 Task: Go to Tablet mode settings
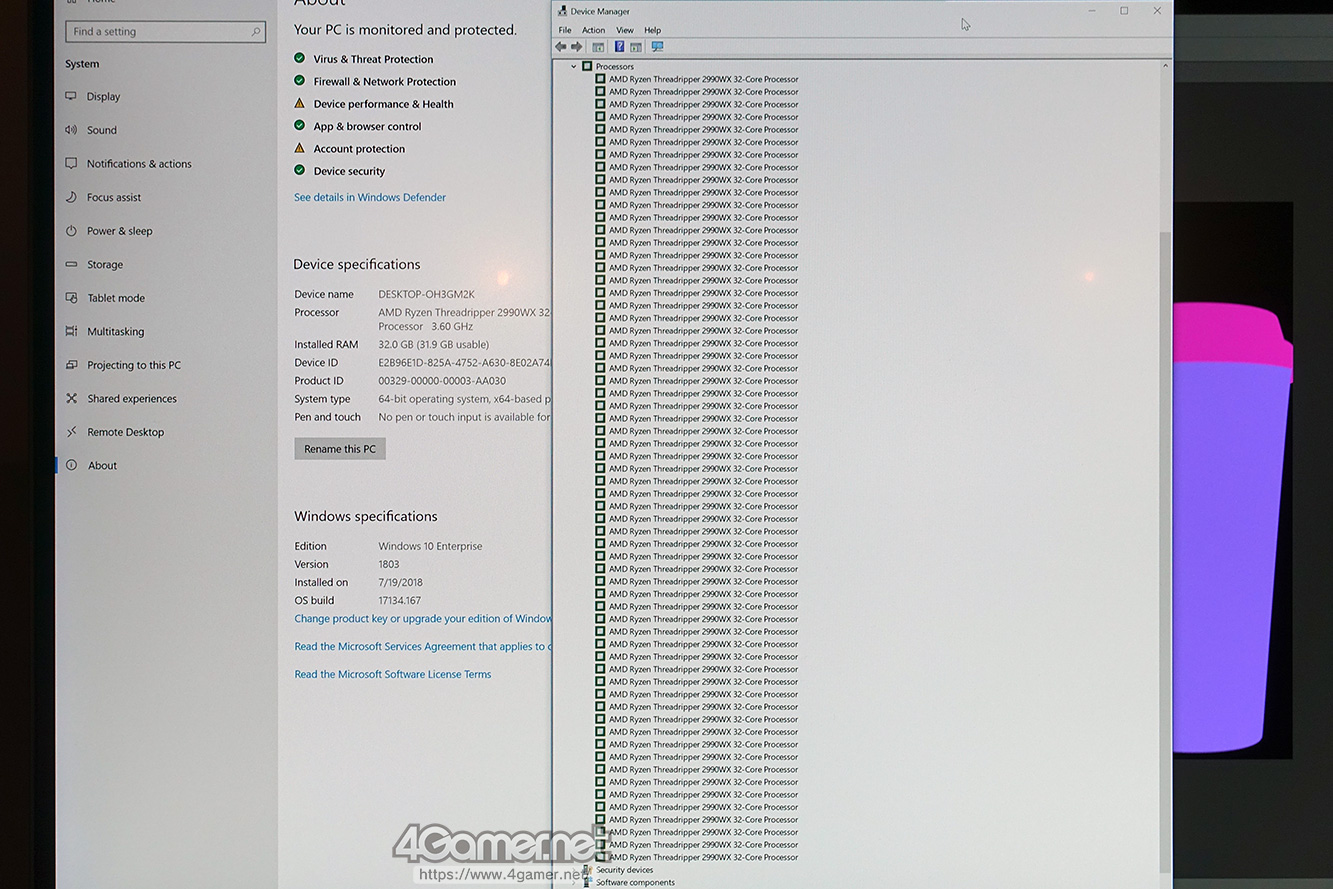[115, 298]
